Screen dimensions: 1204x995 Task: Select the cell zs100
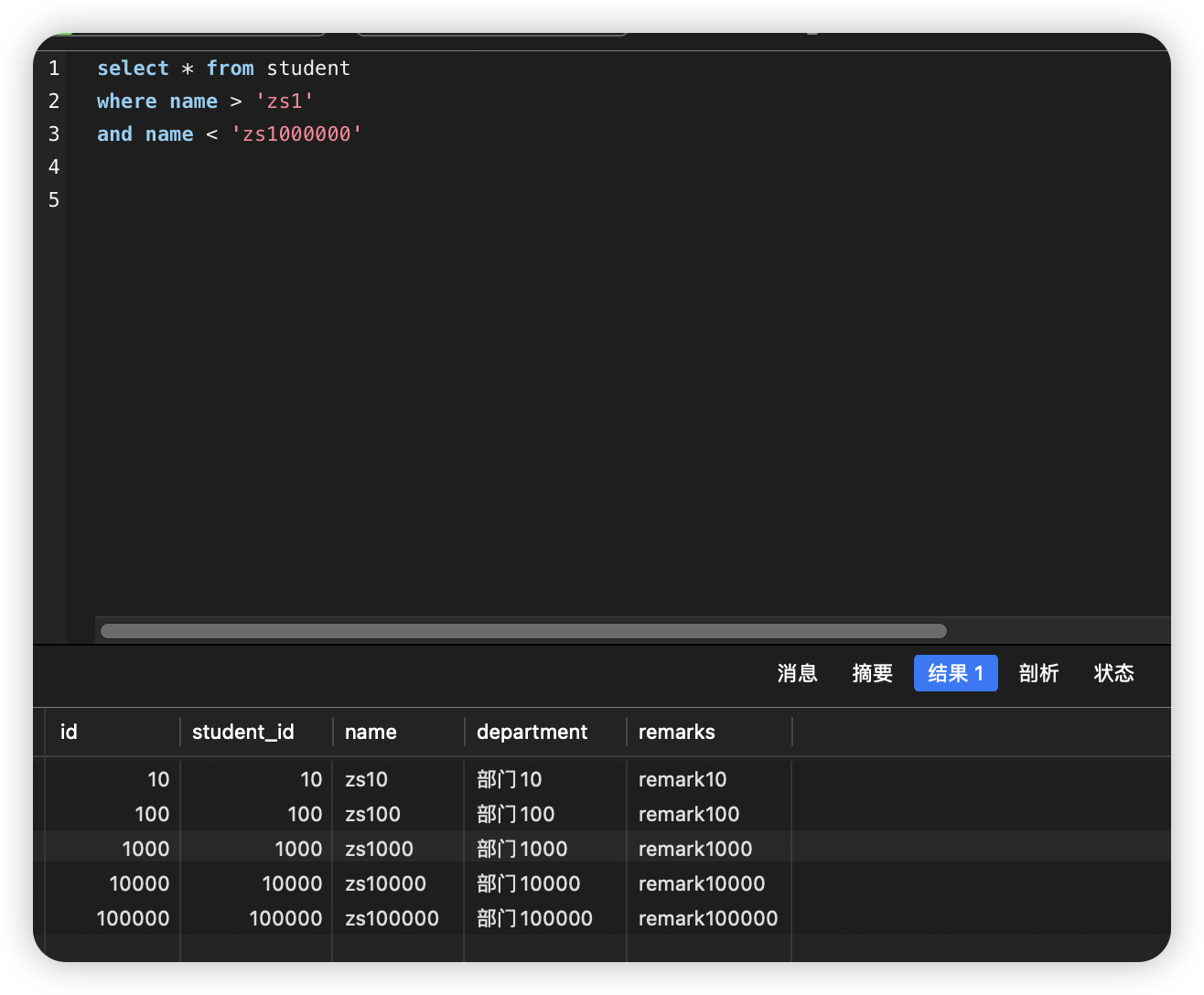(x=372, y=814)
